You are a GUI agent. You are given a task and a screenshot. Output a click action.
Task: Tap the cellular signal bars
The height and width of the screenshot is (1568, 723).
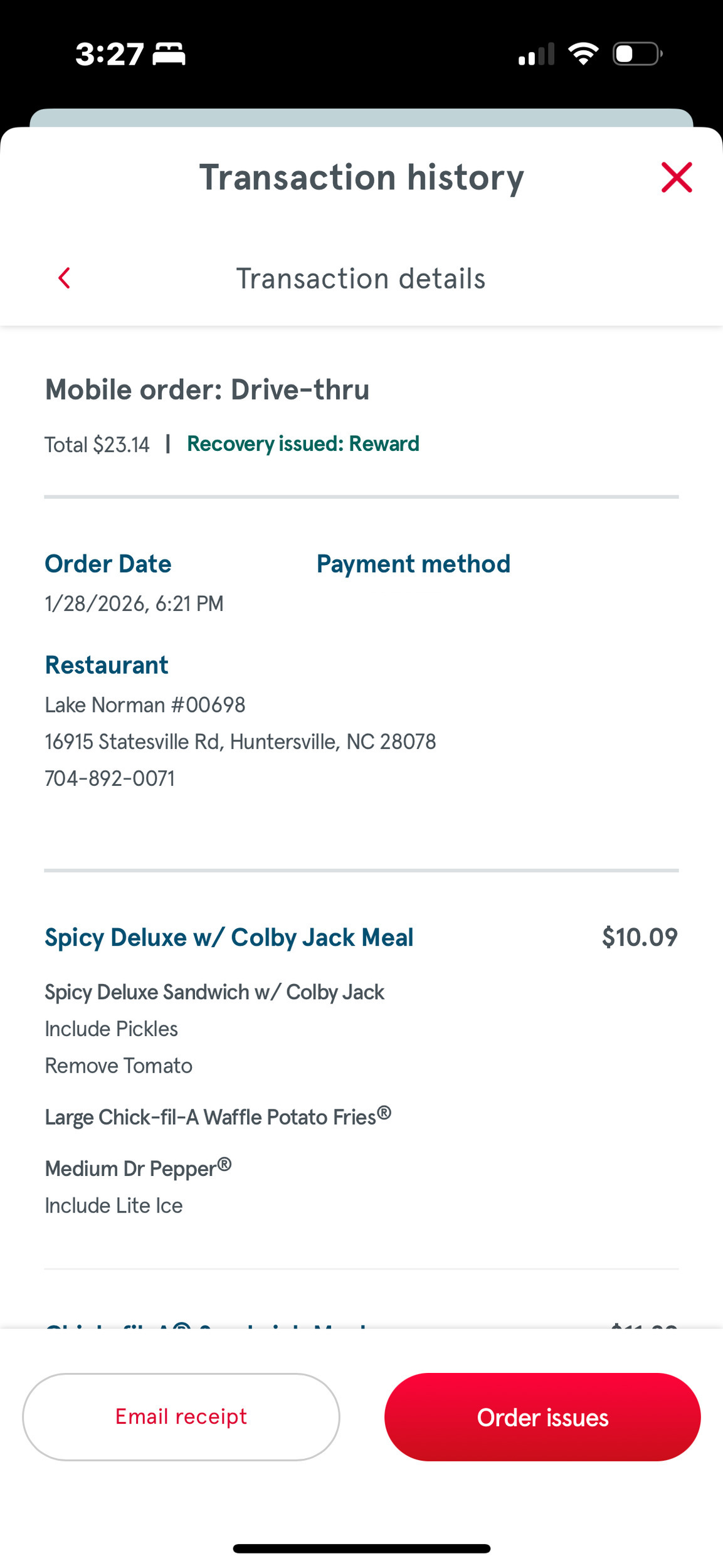pos(536,55)
